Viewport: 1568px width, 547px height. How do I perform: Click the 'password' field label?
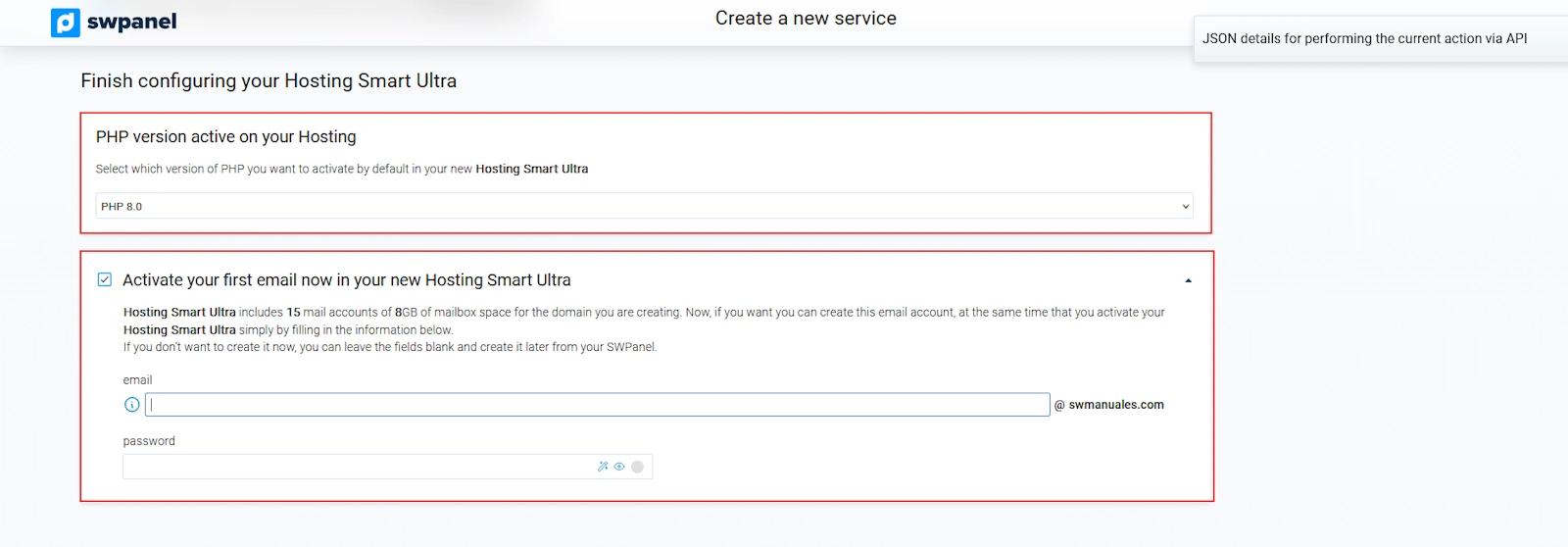[x=149, y=441]
